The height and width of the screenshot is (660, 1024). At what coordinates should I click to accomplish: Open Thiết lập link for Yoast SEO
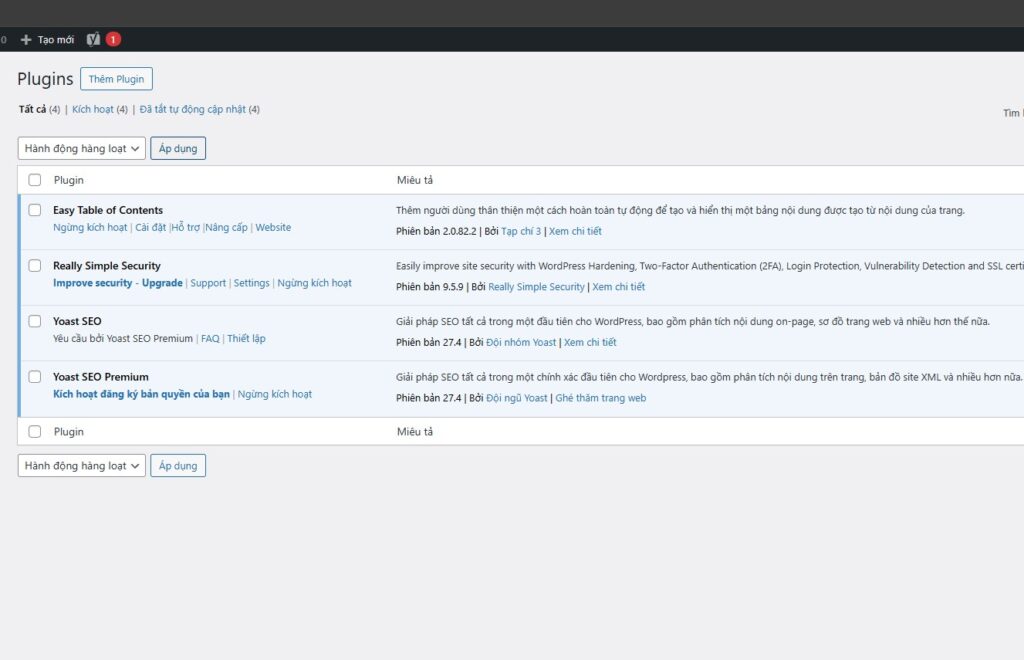coord(246,338)
